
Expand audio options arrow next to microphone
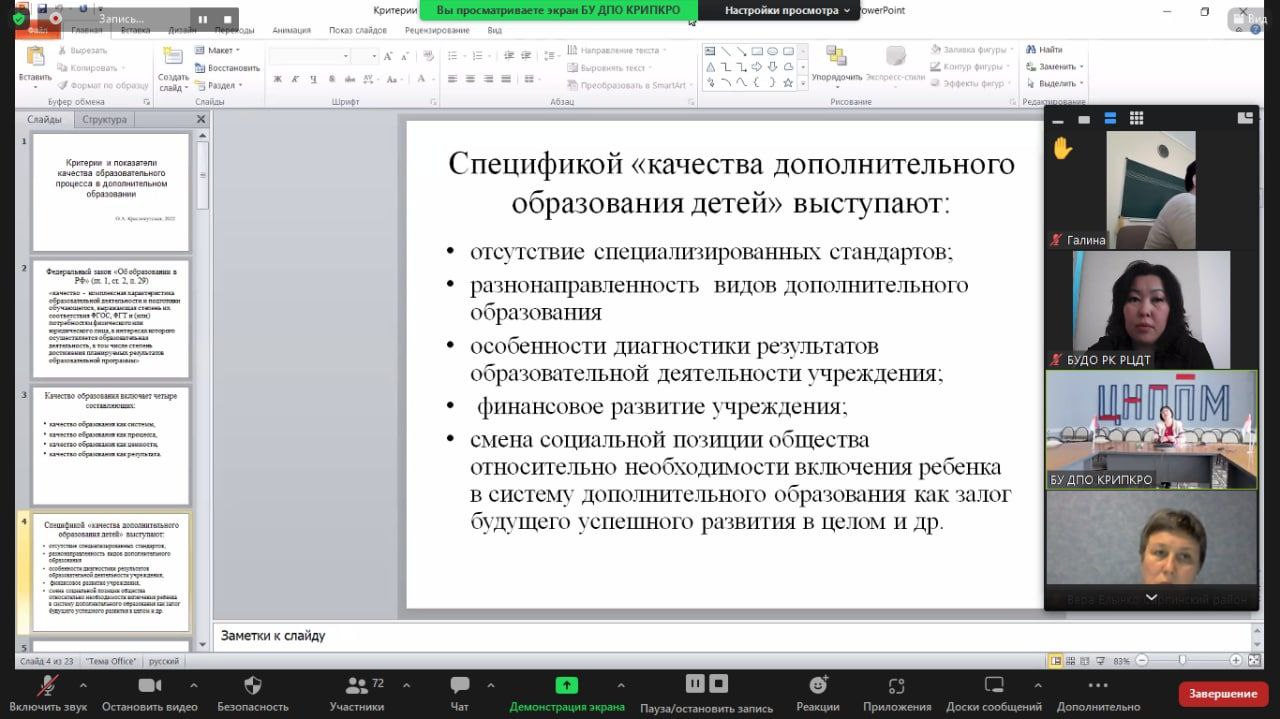coord(83,686)
